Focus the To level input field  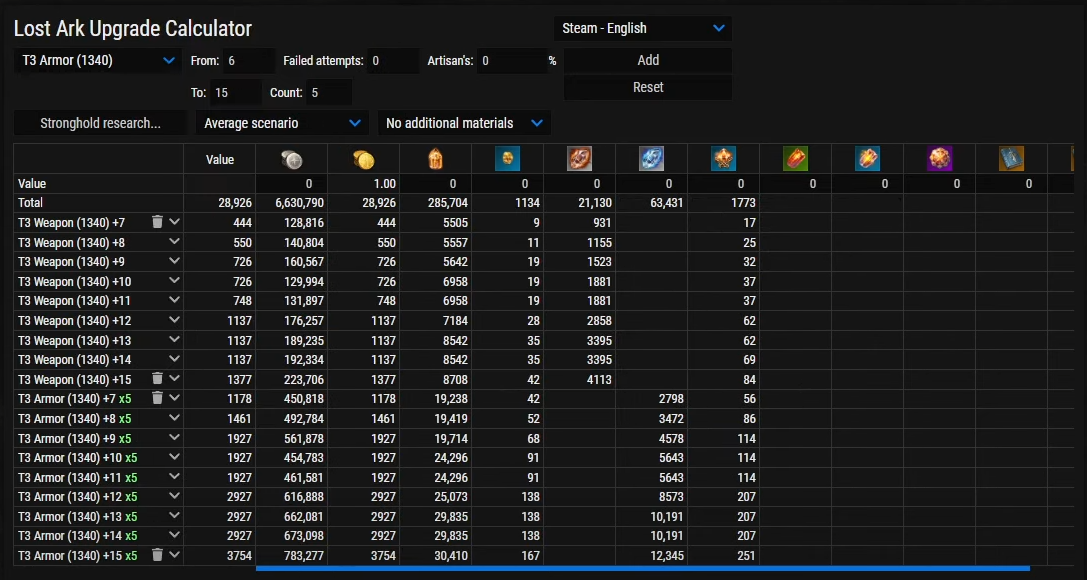(236, 92)
